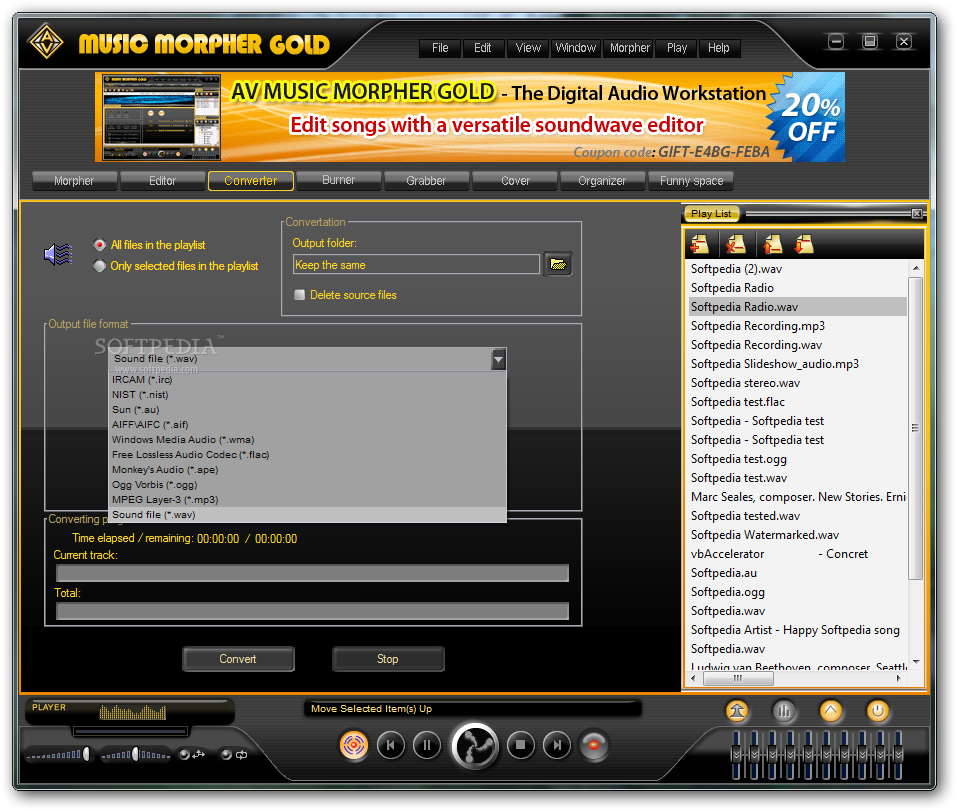Open the 20% OFF banner advertisement

pyautogui.click(x=469, y=117)
